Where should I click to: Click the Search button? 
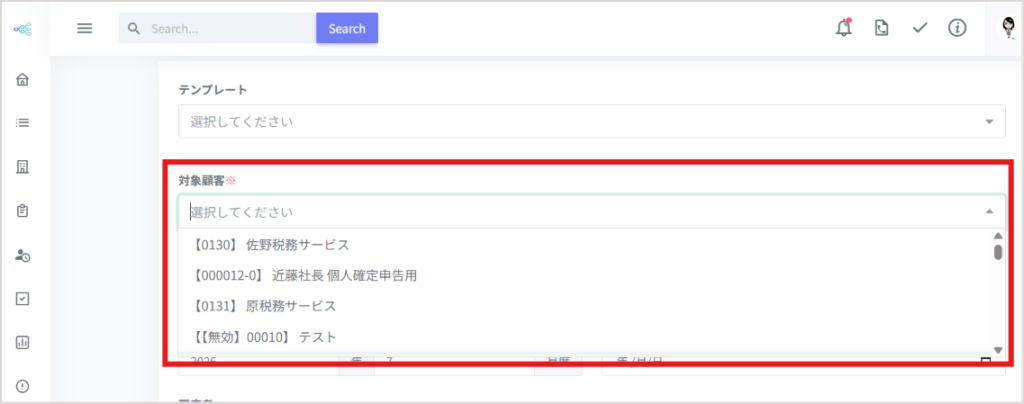(x=347, y=29)
